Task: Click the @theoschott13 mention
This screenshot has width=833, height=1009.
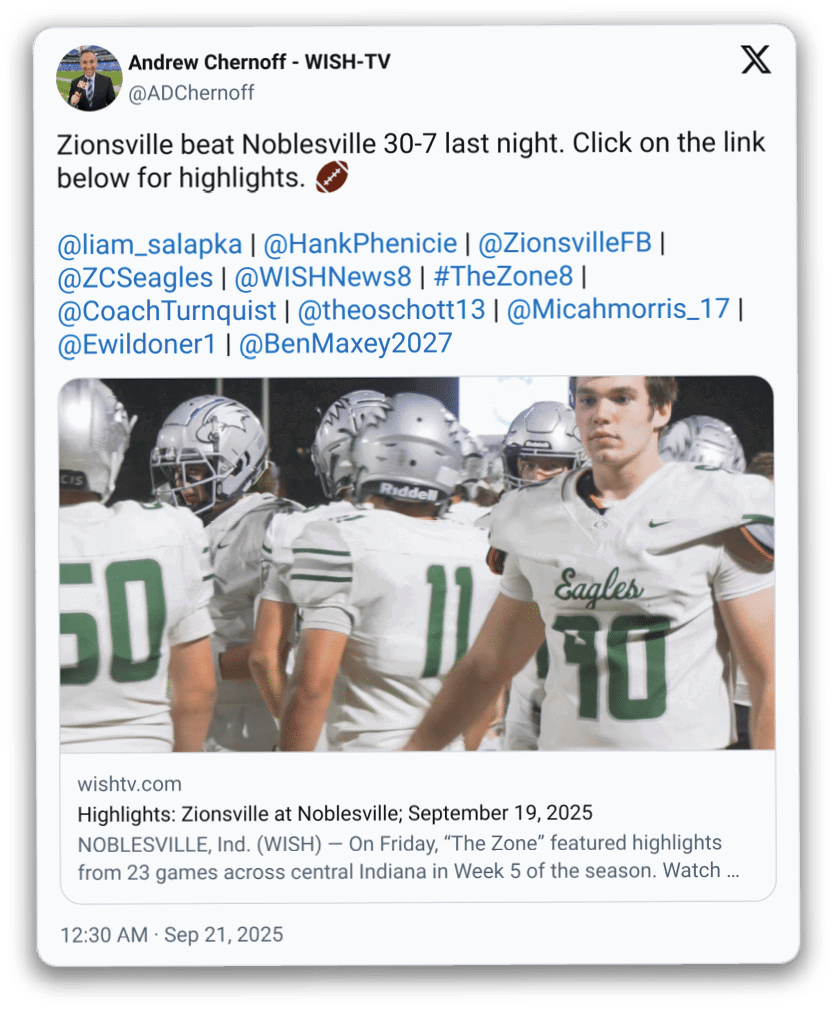Action: 390,310
